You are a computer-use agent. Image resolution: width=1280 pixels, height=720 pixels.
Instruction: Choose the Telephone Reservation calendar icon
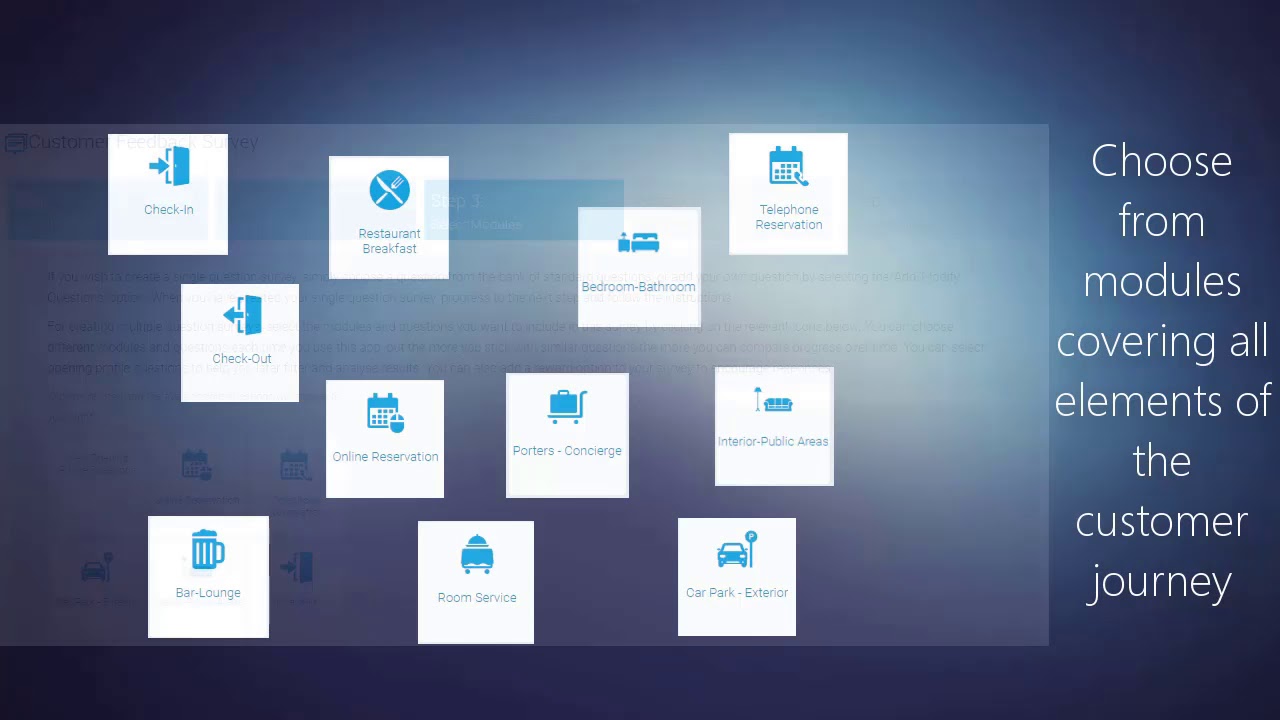click(x=788, y=167)
